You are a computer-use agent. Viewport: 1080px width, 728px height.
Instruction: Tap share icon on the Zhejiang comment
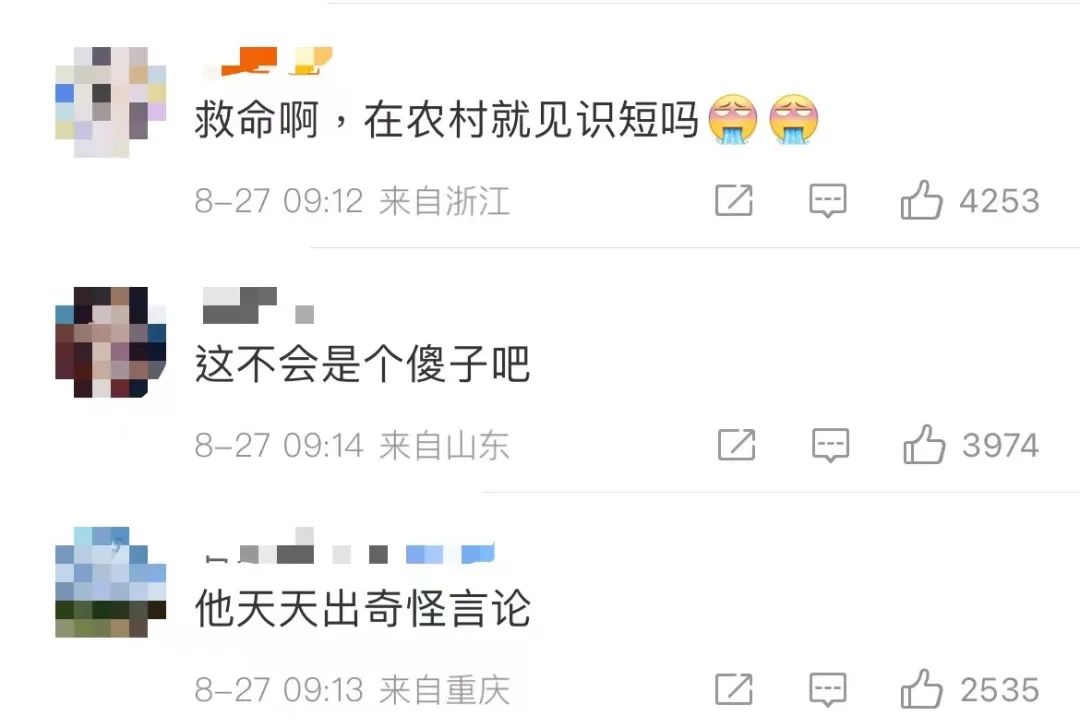(734, 200)
